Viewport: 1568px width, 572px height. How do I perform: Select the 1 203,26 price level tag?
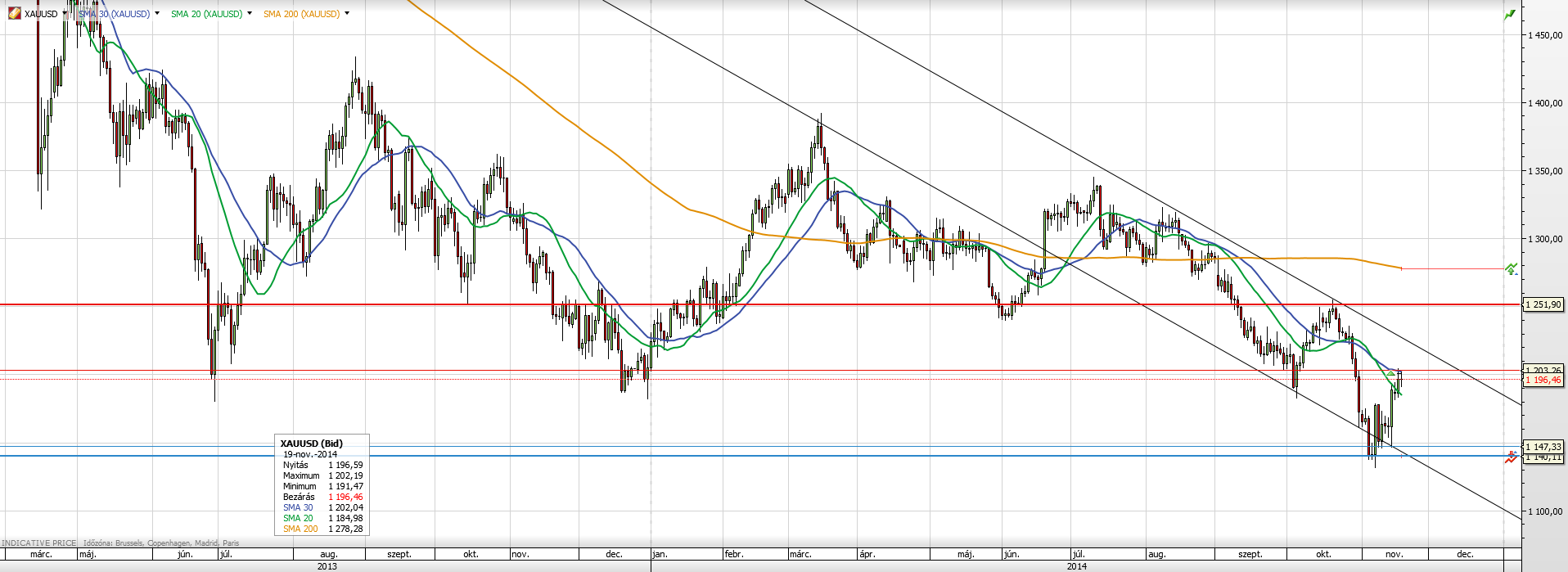coord(1543,370)
